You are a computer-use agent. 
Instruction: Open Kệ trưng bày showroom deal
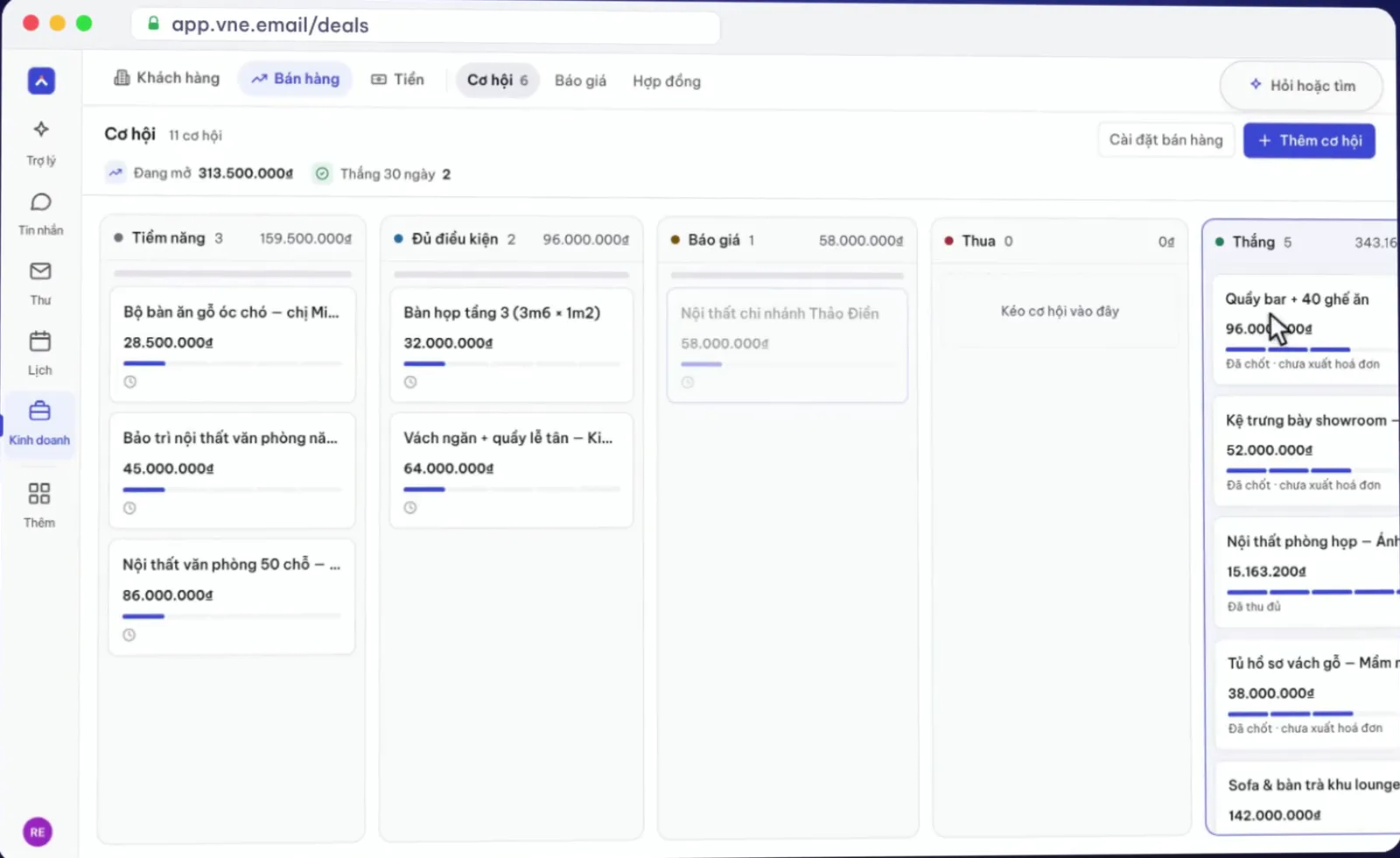click(1308, 452)
